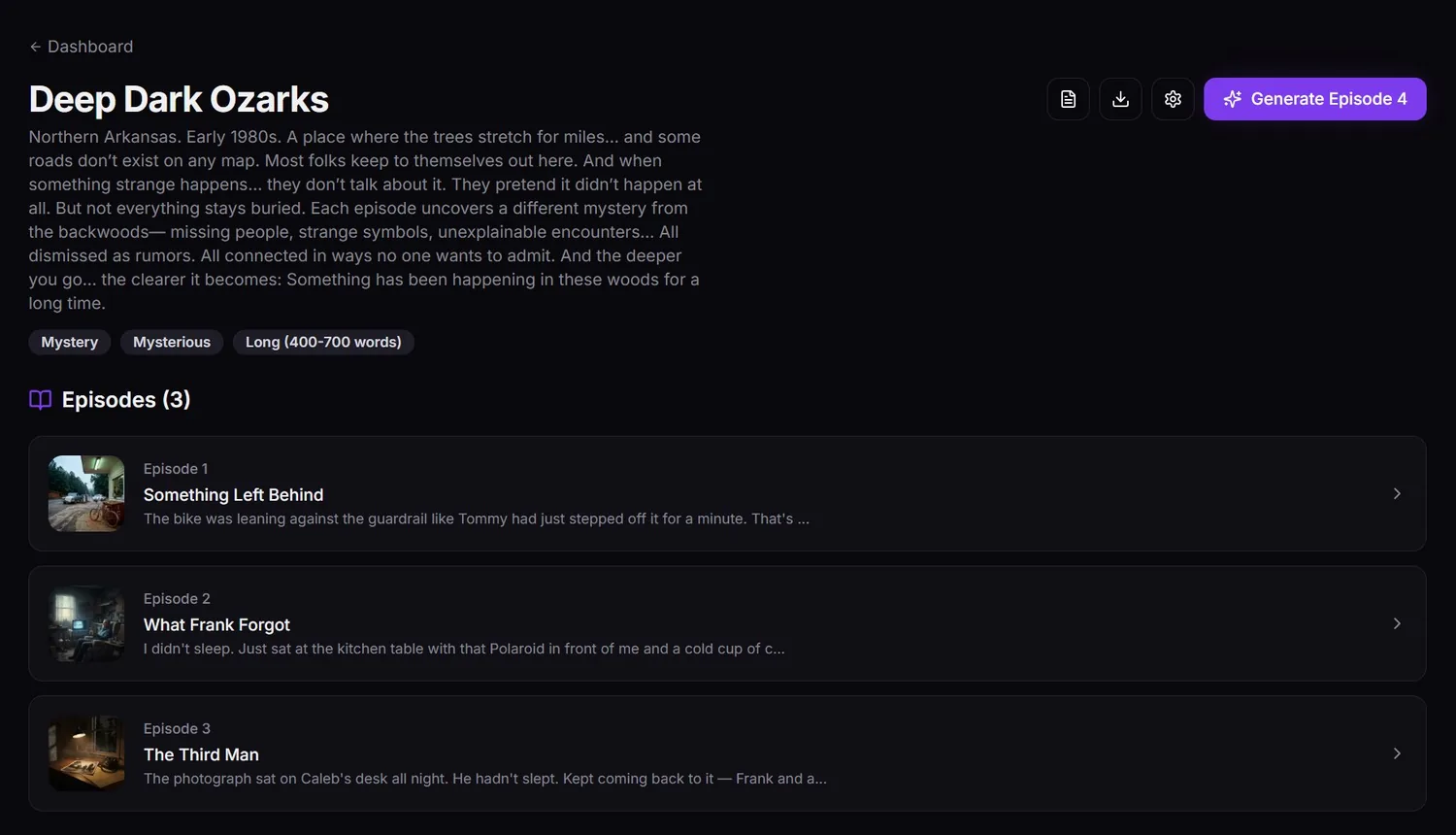Click the open book Episodes icon

point(40,400)
